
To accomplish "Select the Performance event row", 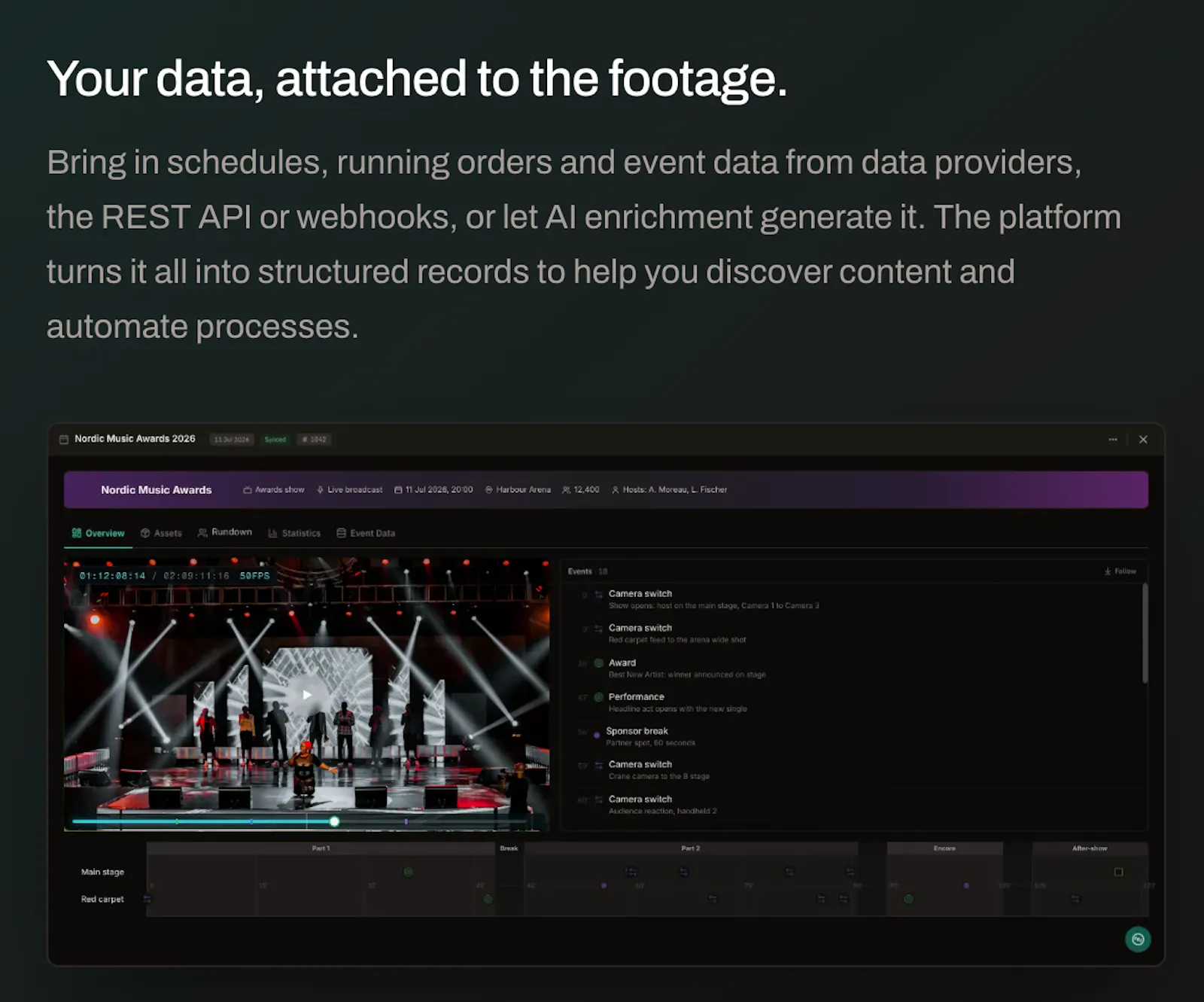I will pos(854,702).
